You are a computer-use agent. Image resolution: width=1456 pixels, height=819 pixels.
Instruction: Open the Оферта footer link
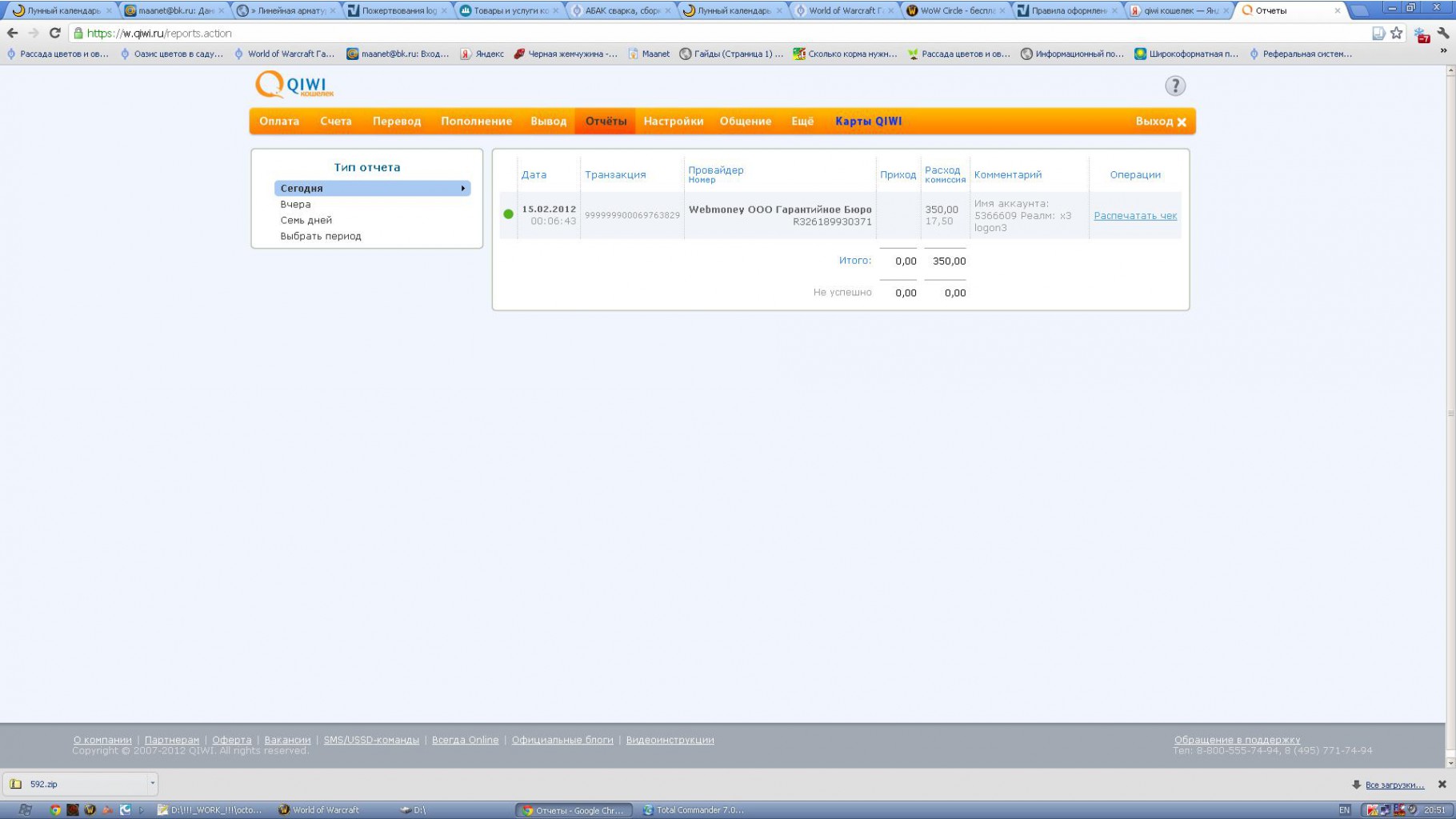coord(232,740)
